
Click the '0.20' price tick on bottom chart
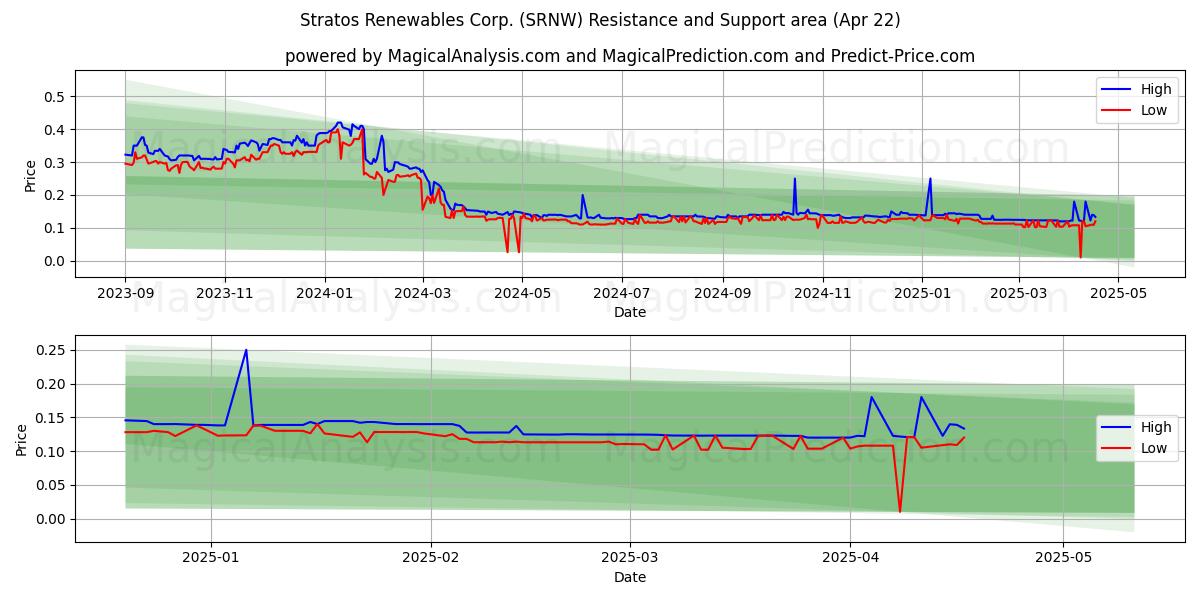tap(51, 385)
